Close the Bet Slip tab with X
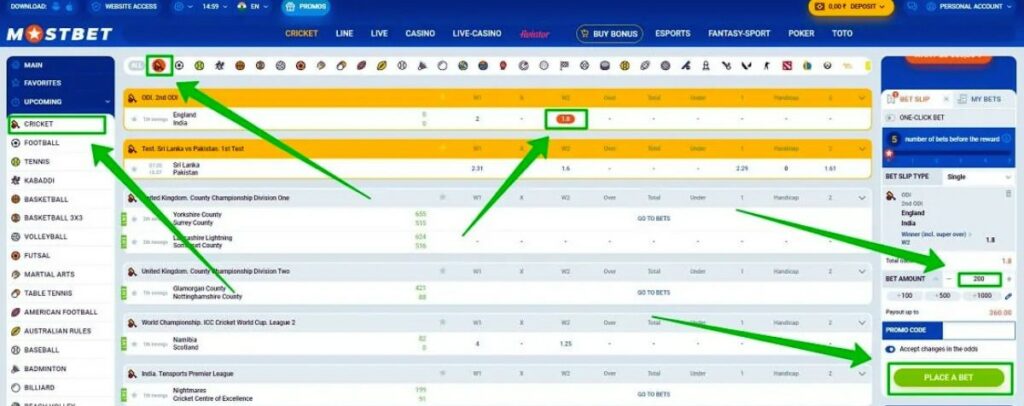The width and height of the screenshot is (1024, 406). pos(945,99)
